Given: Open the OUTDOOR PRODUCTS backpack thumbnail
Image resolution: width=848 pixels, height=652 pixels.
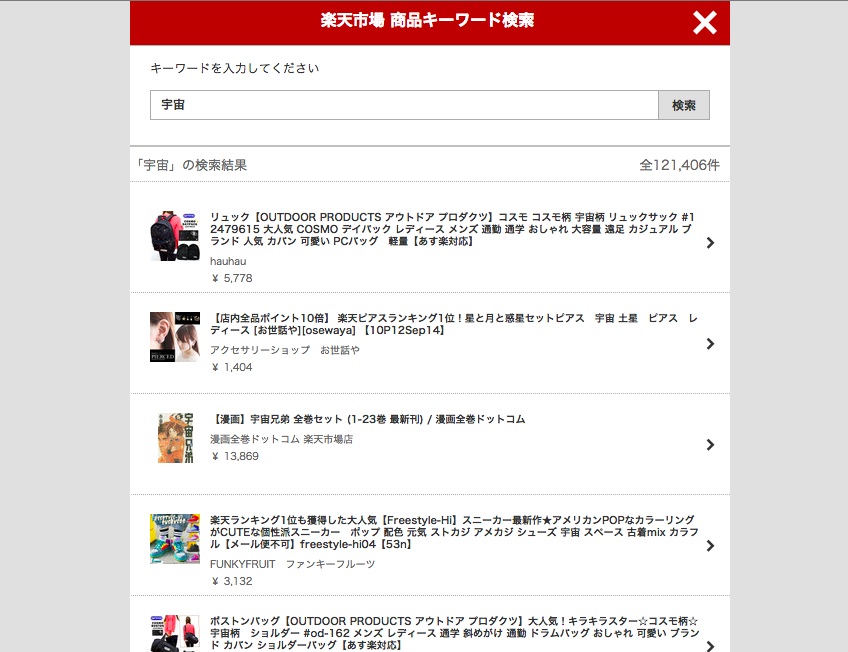Looking at the screenshot, I should click(x=175, y=236).
